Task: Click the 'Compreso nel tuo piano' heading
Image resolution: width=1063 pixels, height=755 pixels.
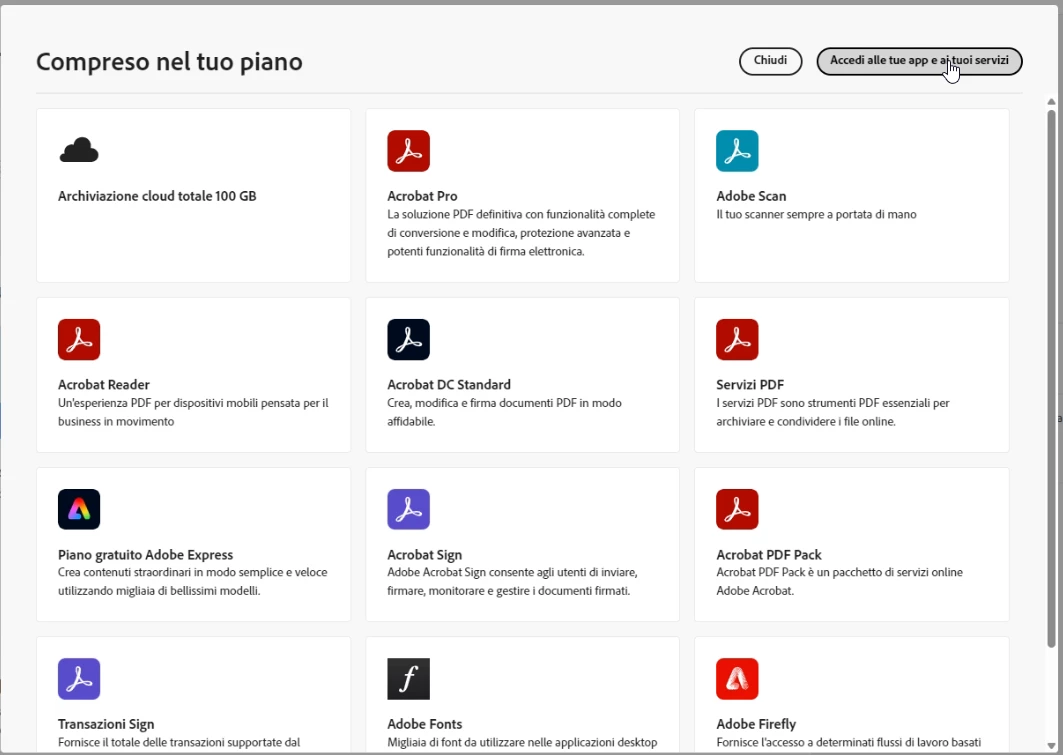Action: click(x=169, y=62)
